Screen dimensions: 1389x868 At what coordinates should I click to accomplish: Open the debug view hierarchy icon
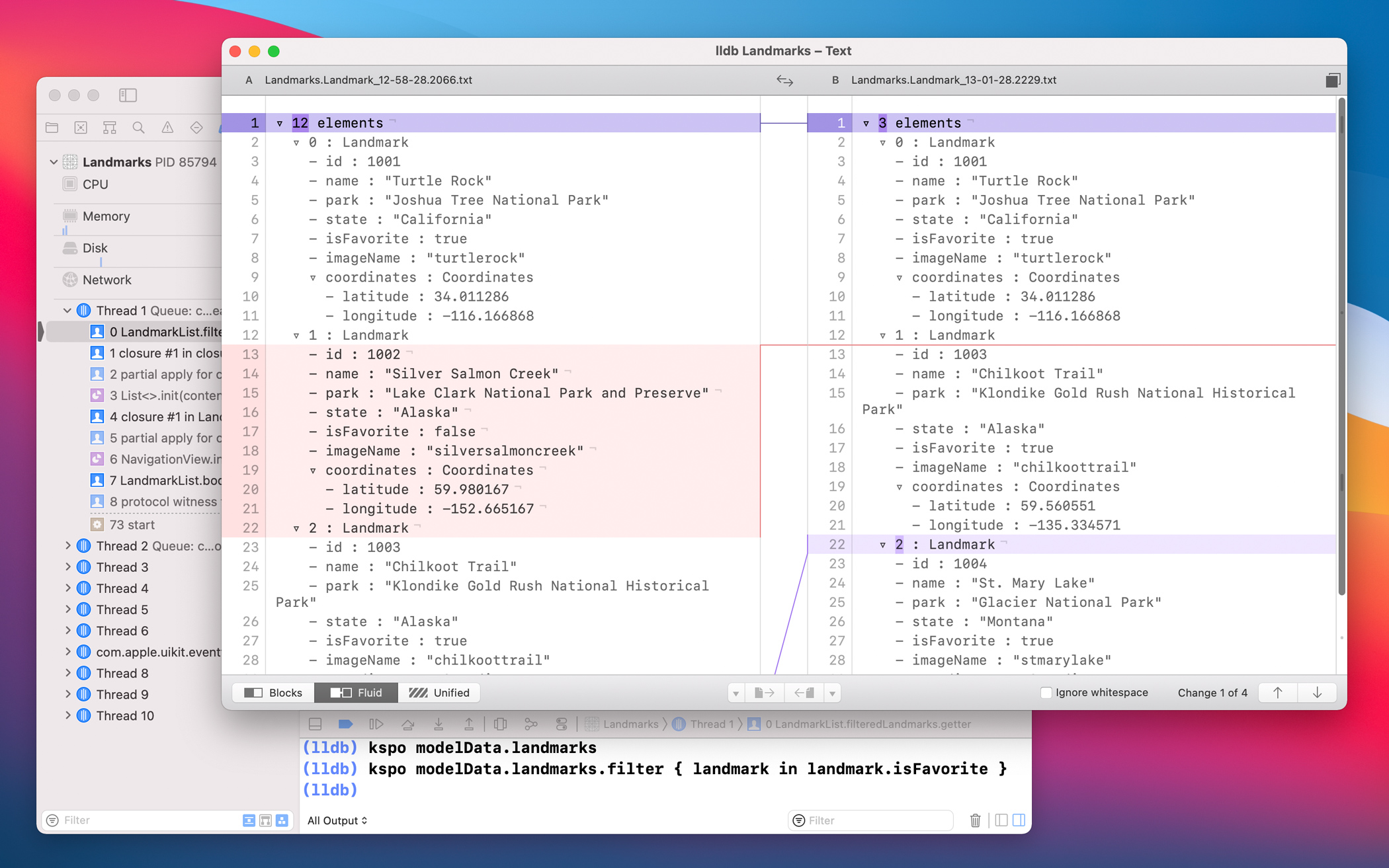point(501,724)
